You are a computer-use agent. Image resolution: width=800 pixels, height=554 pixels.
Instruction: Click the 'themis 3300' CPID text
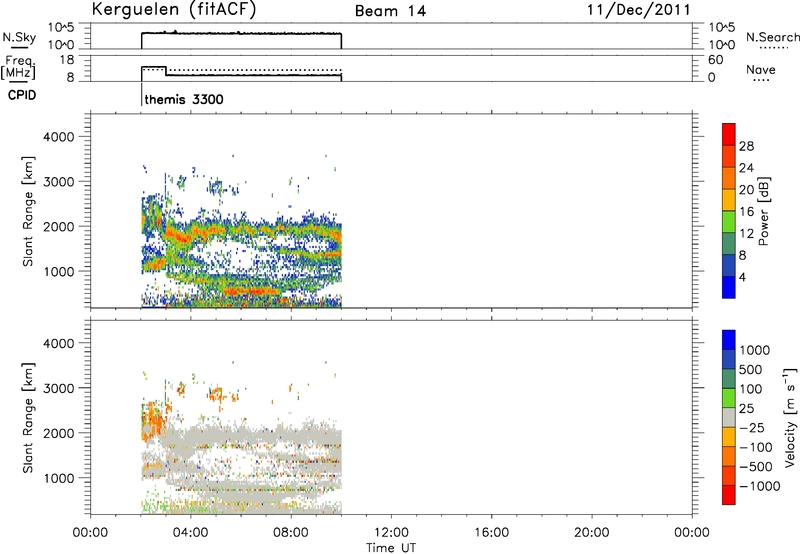click(x=184, y=99)
